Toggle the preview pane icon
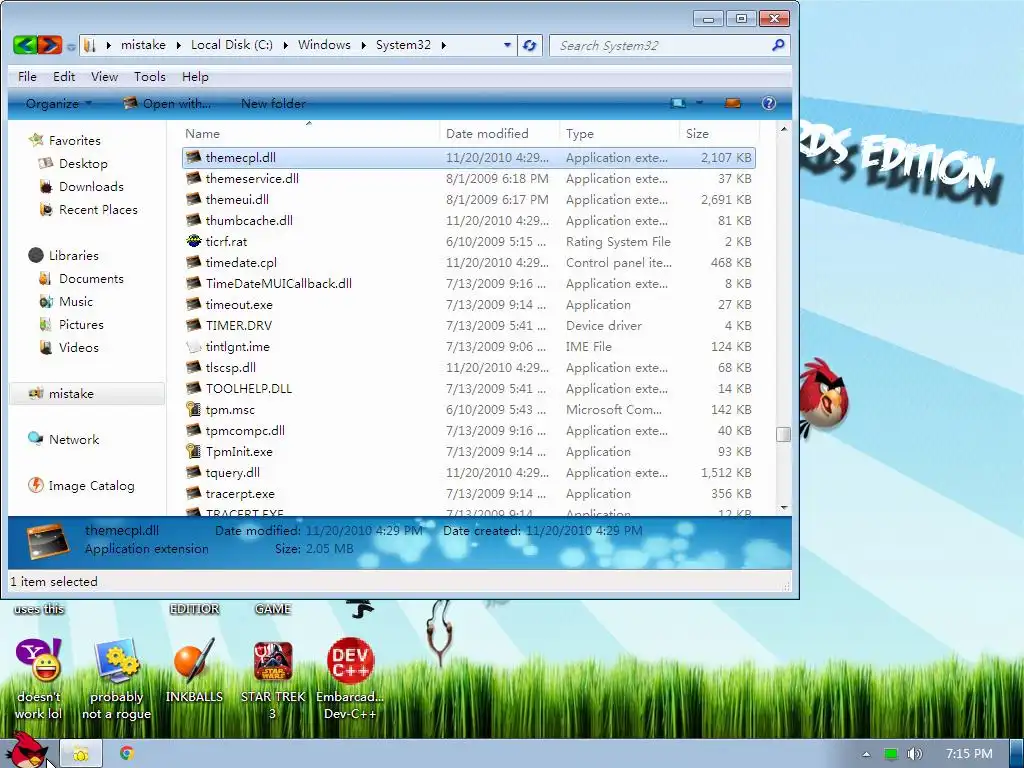This screenshot has height=768, width=1024. tap(733, 103)
